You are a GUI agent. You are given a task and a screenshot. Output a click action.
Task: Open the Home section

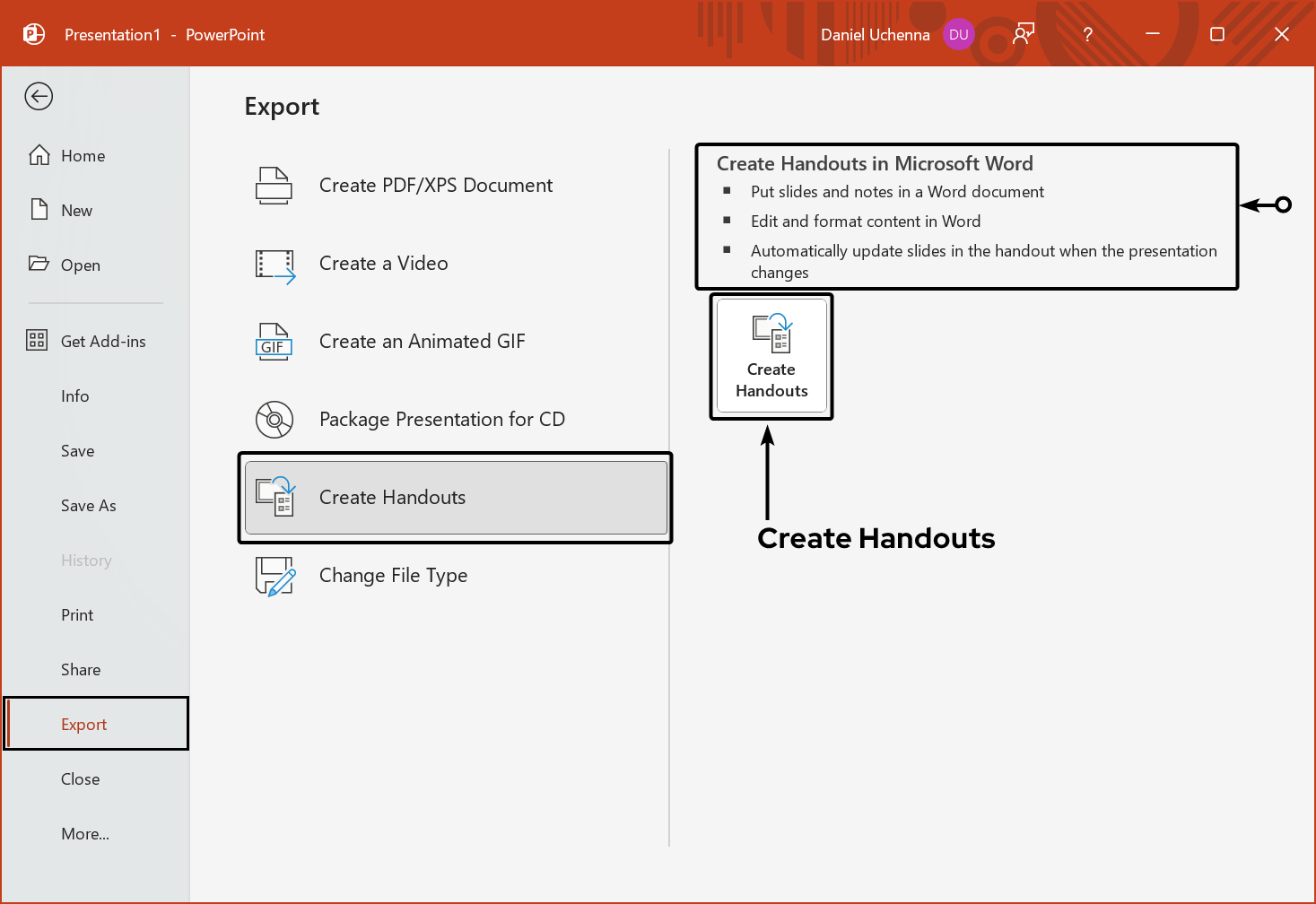[x=82, y=155]
